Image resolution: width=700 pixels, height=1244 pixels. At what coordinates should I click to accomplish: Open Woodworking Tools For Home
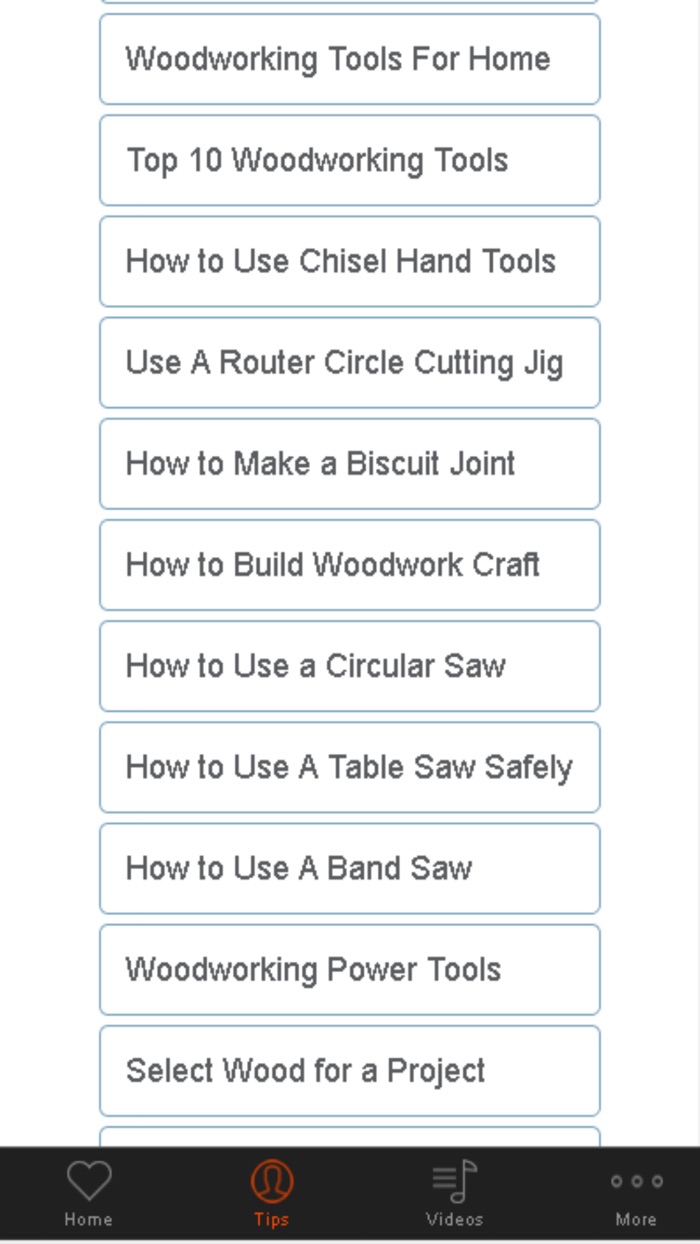[350, 59]
